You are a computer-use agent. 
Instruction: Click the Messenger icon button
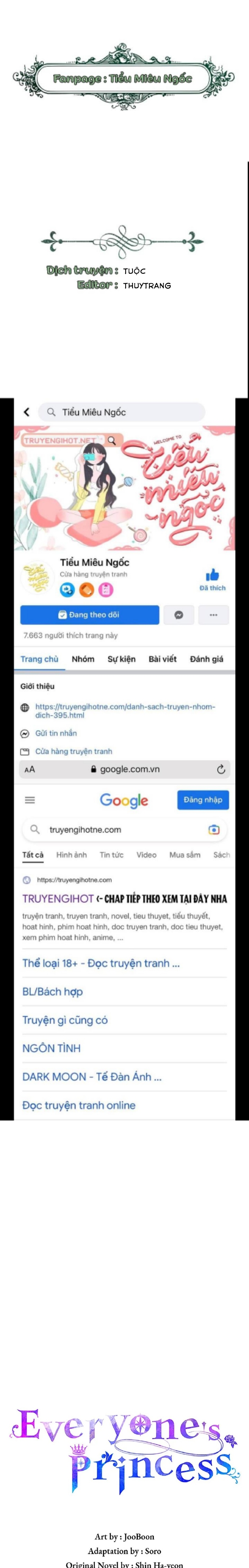(x=179, y=615)
